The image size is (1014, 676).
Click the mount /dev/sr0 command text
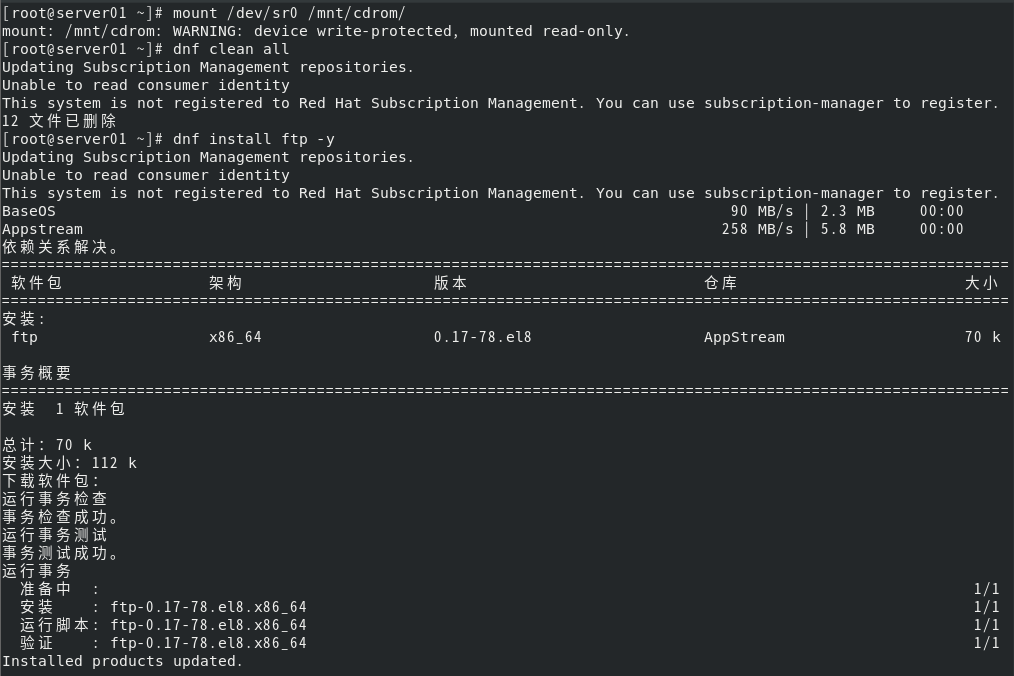pos(289,13)
